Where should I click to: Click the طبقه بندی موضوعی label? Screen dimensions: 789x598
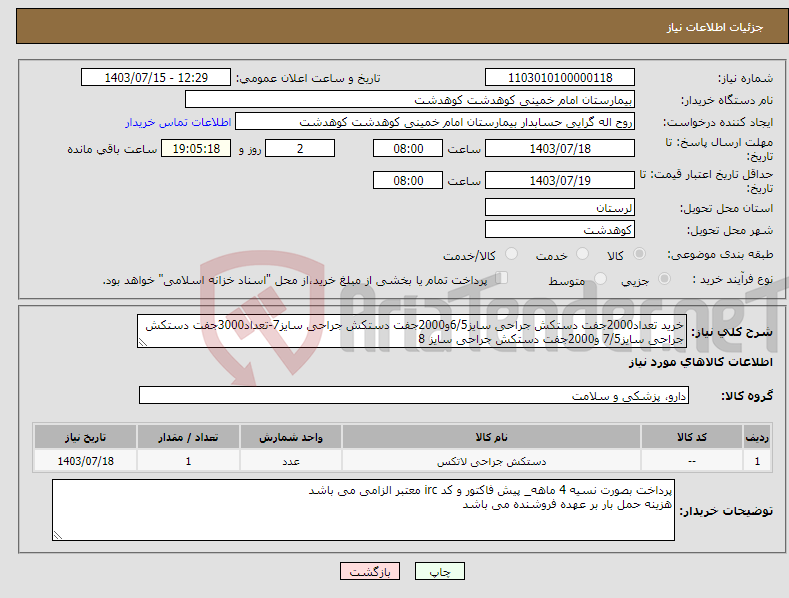720,255
